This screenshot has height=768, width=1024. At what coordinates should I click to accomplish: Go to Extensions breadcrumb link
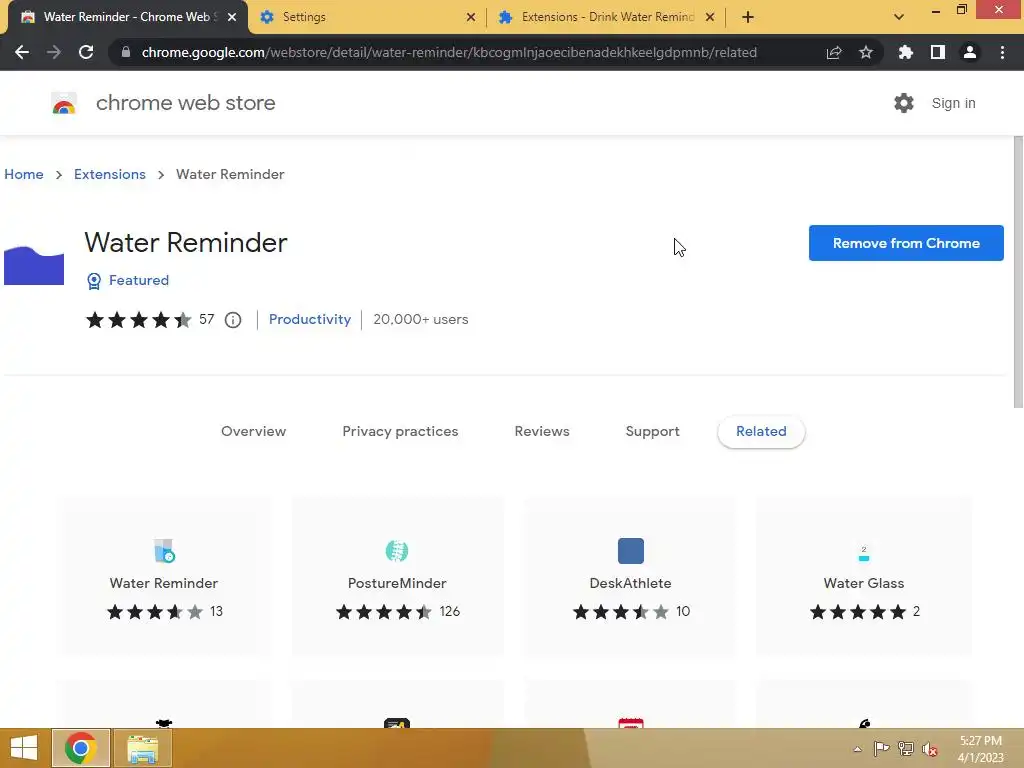(110, 174)
